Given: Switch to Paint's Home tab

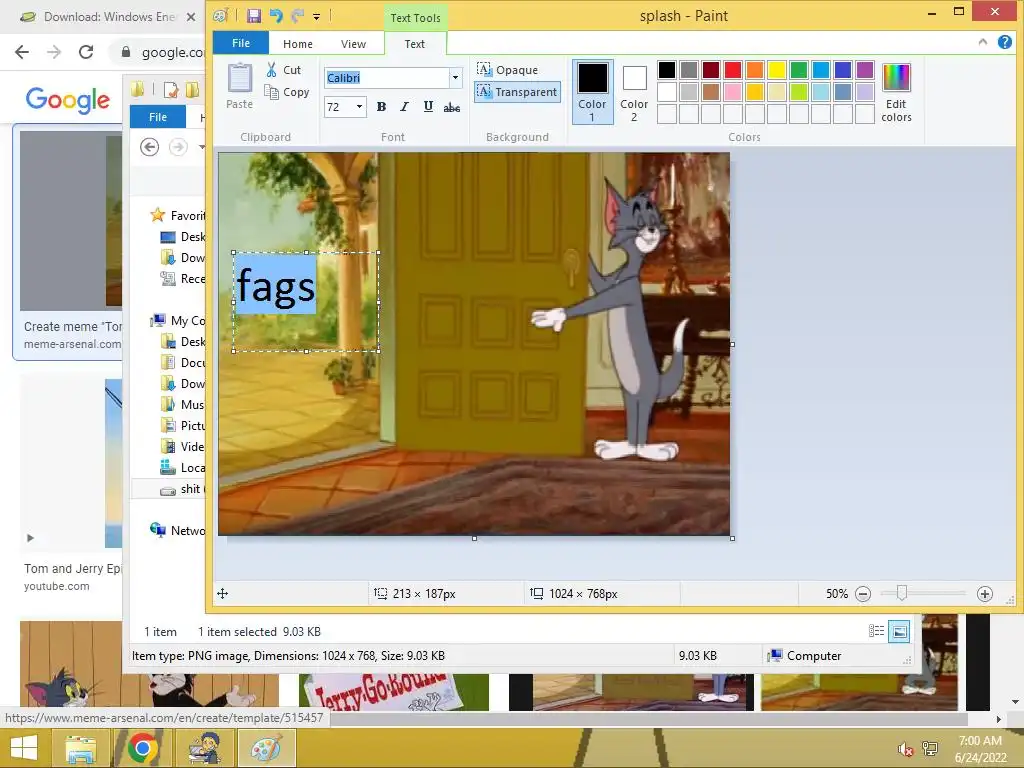Looking at the screenshot, I should 298,44.
